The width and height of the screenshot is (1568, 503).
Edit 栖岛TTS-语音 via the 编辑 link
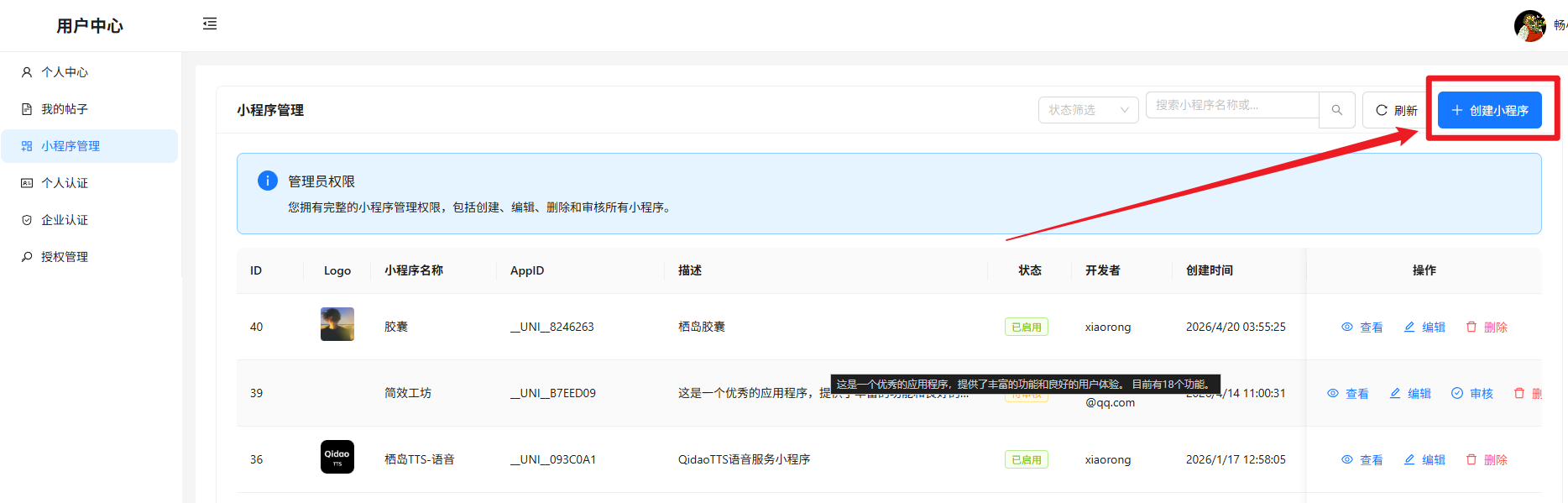[1424, 459]
